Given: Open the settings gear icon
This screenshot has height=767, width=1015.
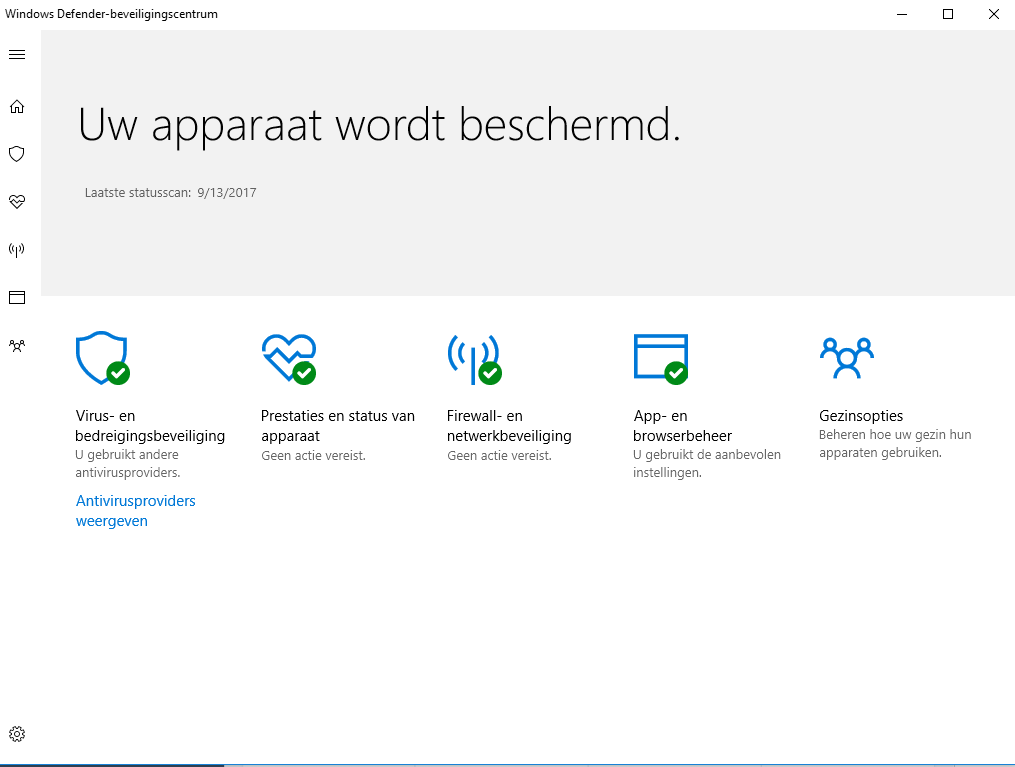Looking at the screenshot, I should (x=17, y=733).
